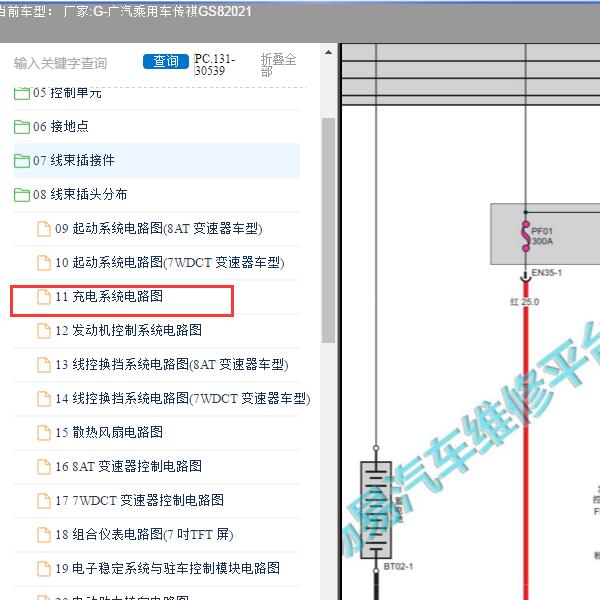Click the EN35-1 connector label in diagram
Viewport: 600px width, 600px height.
[x=547, y=272]
